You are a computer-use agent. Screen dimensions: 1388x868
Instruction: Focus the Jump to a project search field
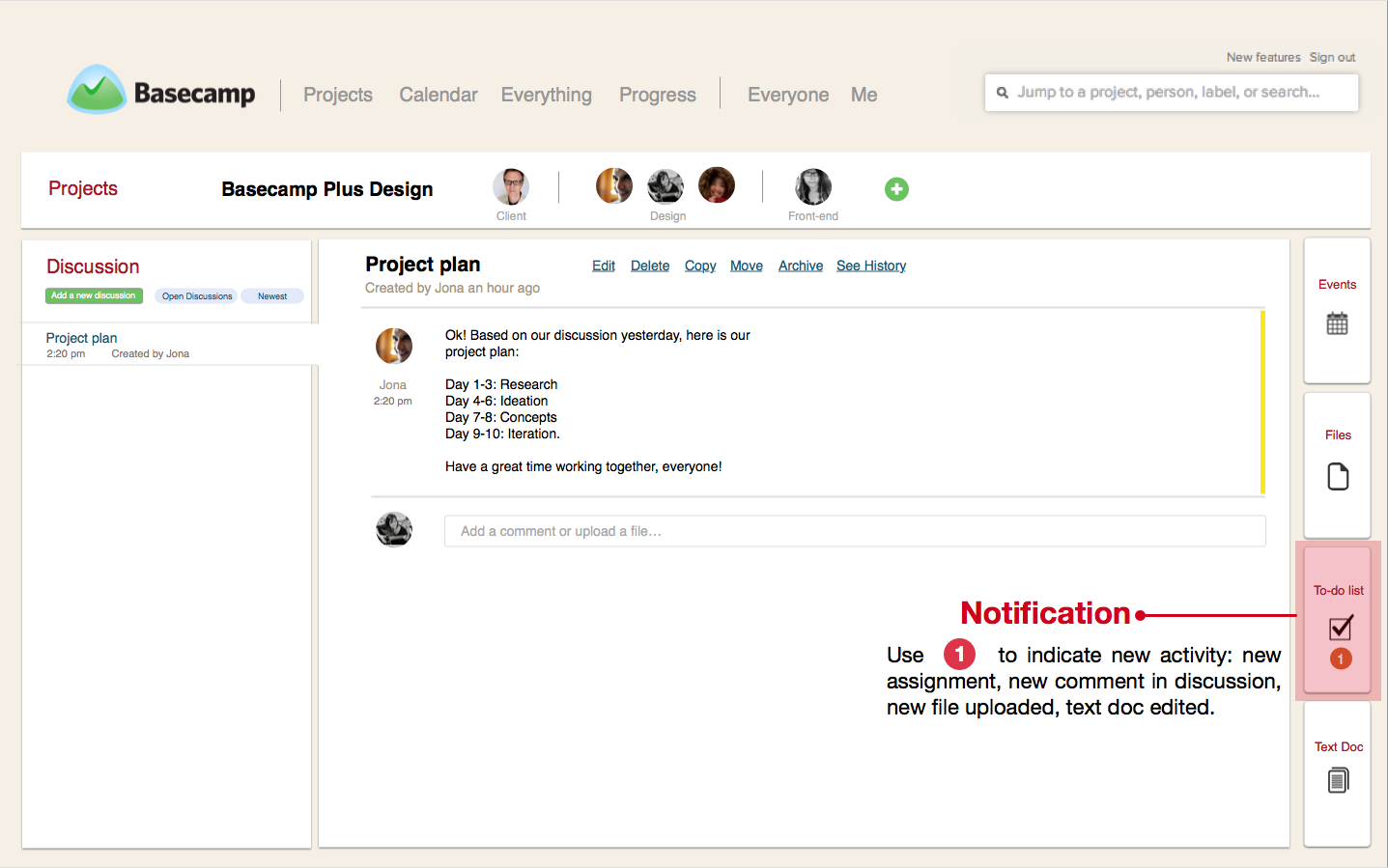coord(1172,93)
